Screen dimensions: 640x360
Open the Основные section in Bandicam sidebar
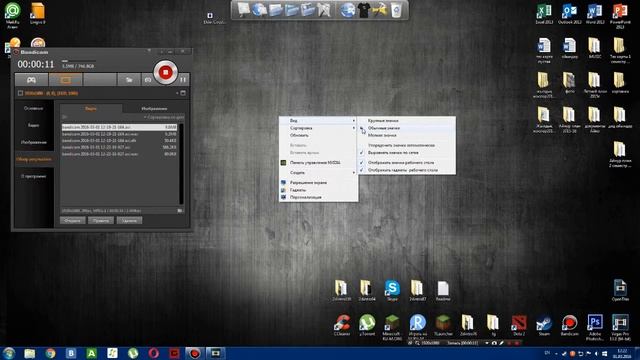pos(33,109)
